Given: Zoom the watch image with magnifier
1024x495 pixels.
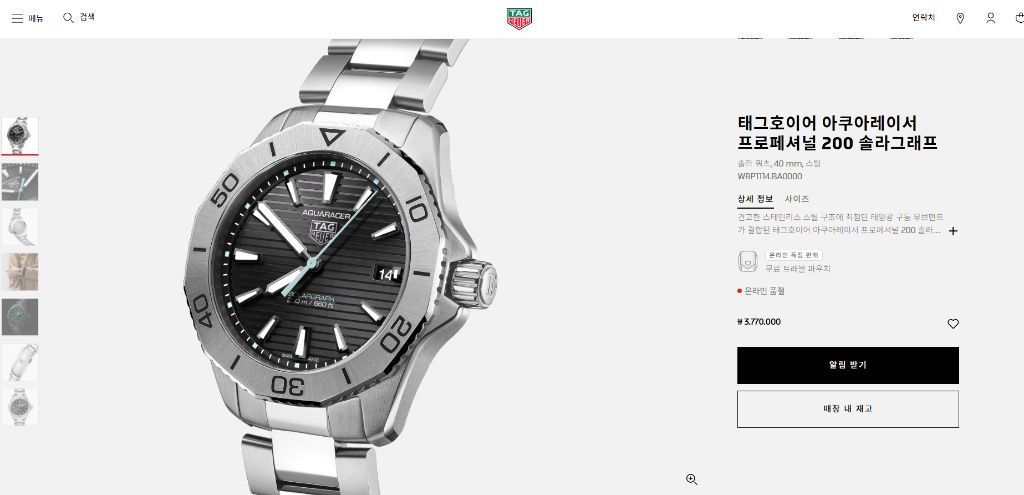Looking at the screenshot, I should [692, 479].
